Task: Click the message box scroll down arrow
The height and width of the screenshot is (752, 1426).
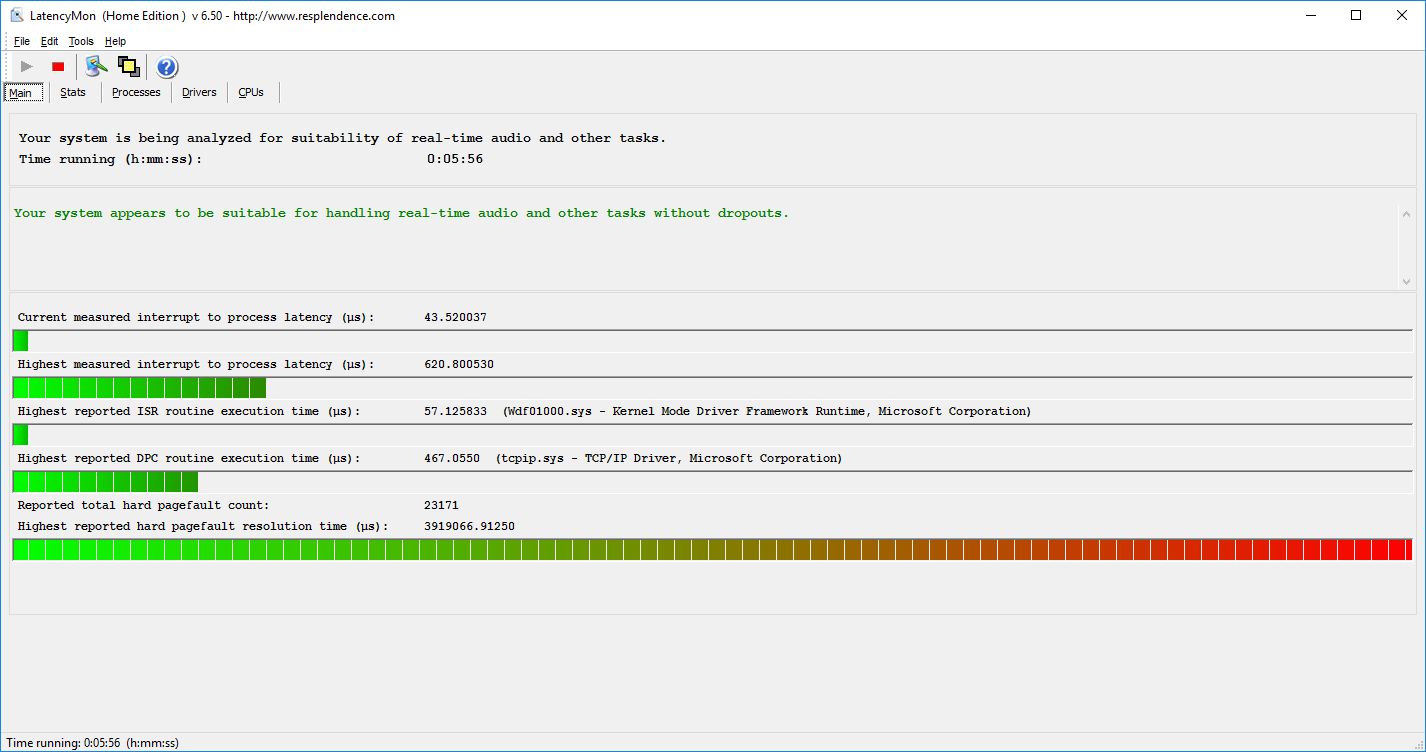Action: pyautogui.click(x=1406, y=282)
